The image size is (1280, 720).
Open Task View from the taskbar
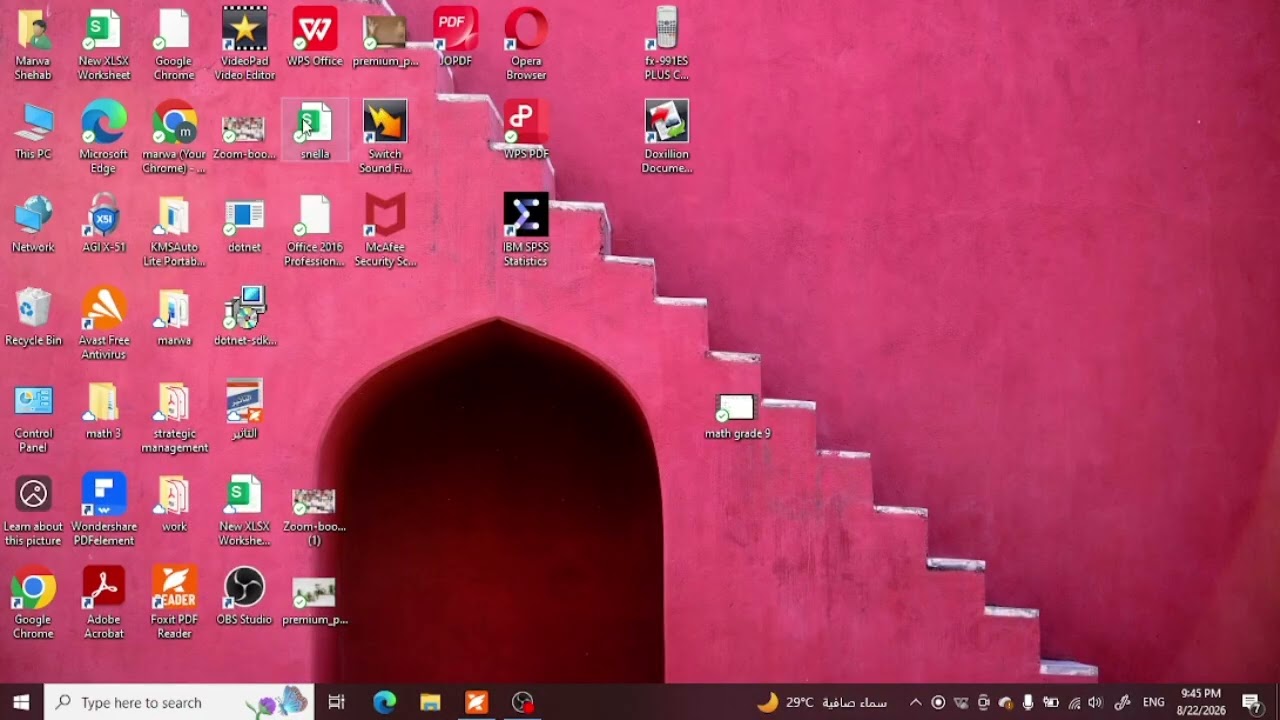[x=337, y=702]
